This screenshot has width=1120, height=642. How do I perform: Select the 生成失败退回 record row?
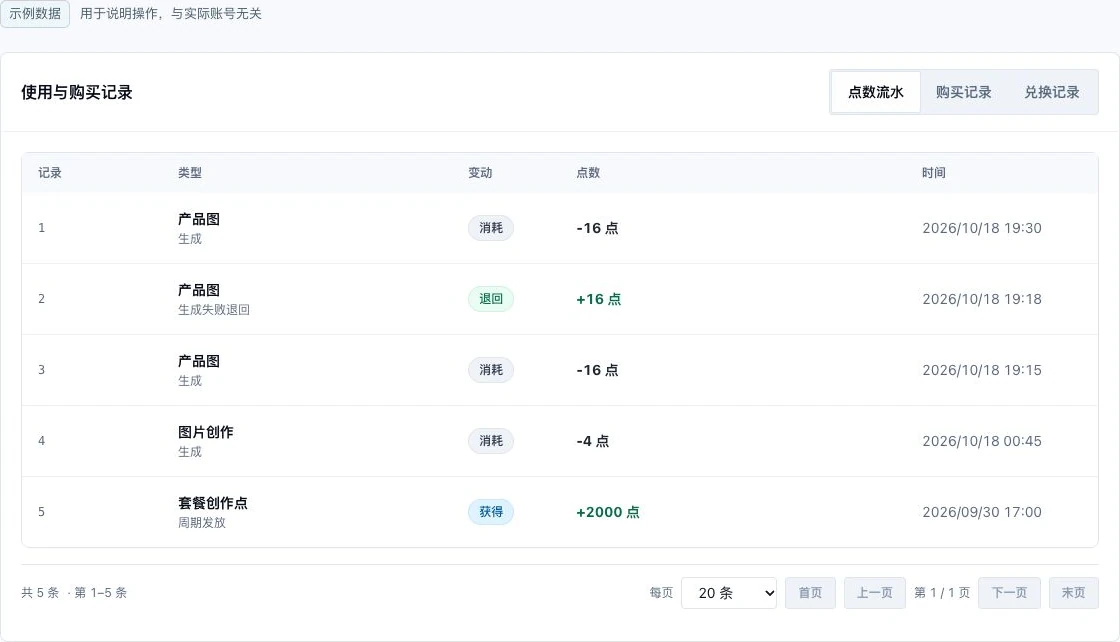pos(560,299)
